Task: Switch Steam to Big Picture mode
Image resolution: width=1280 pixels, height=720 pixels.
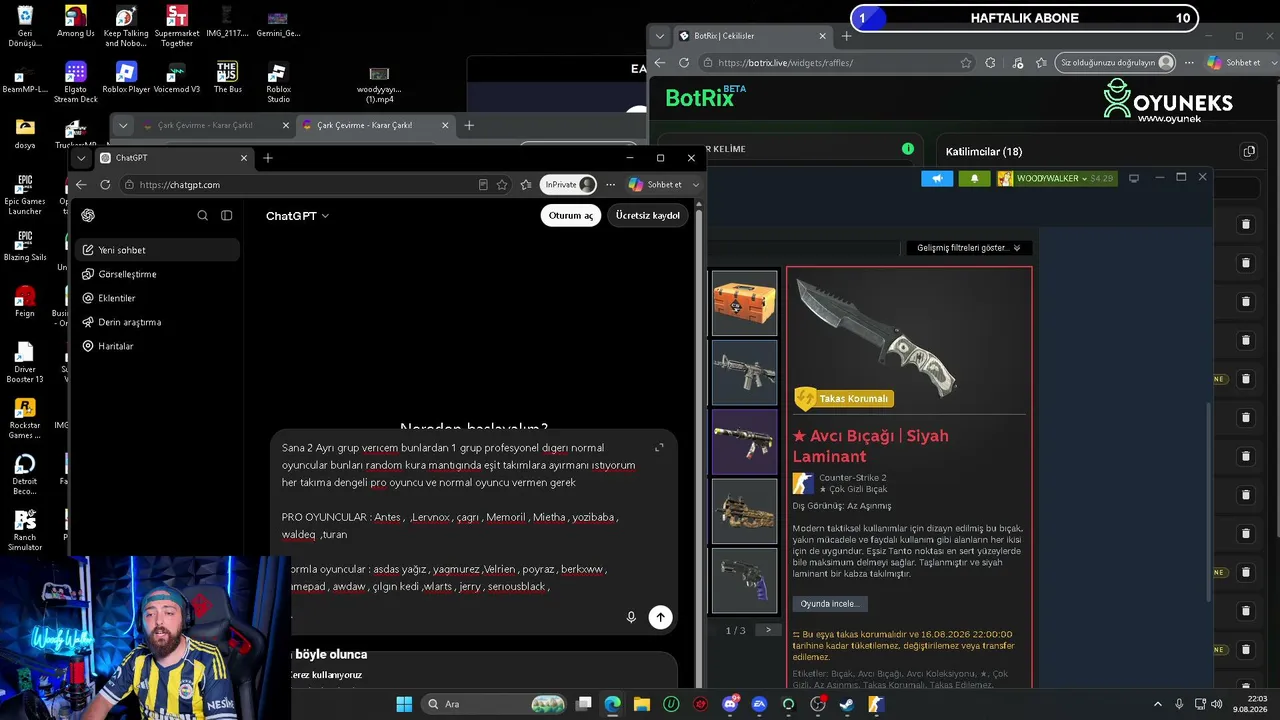Action: point(1134,178)
